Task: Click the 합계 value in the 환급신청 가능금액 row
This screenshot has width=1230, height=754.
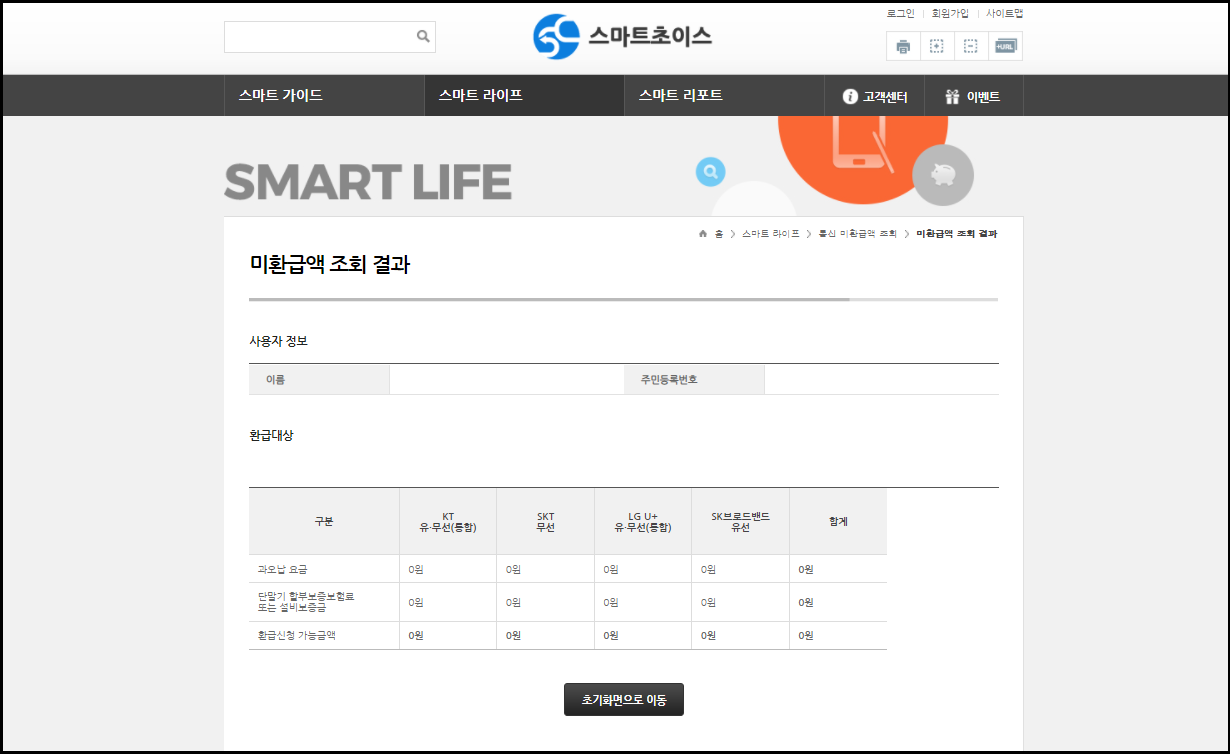Action: (806, 635)
